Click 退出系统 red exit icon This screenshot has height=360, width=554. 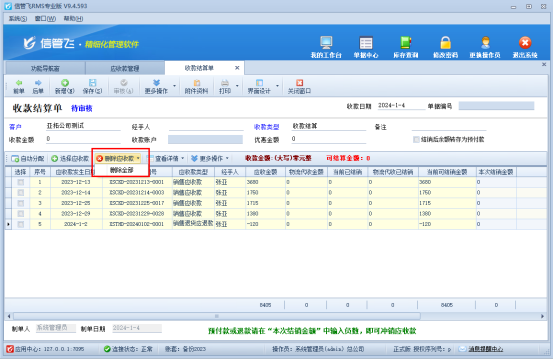click(525, 43)
